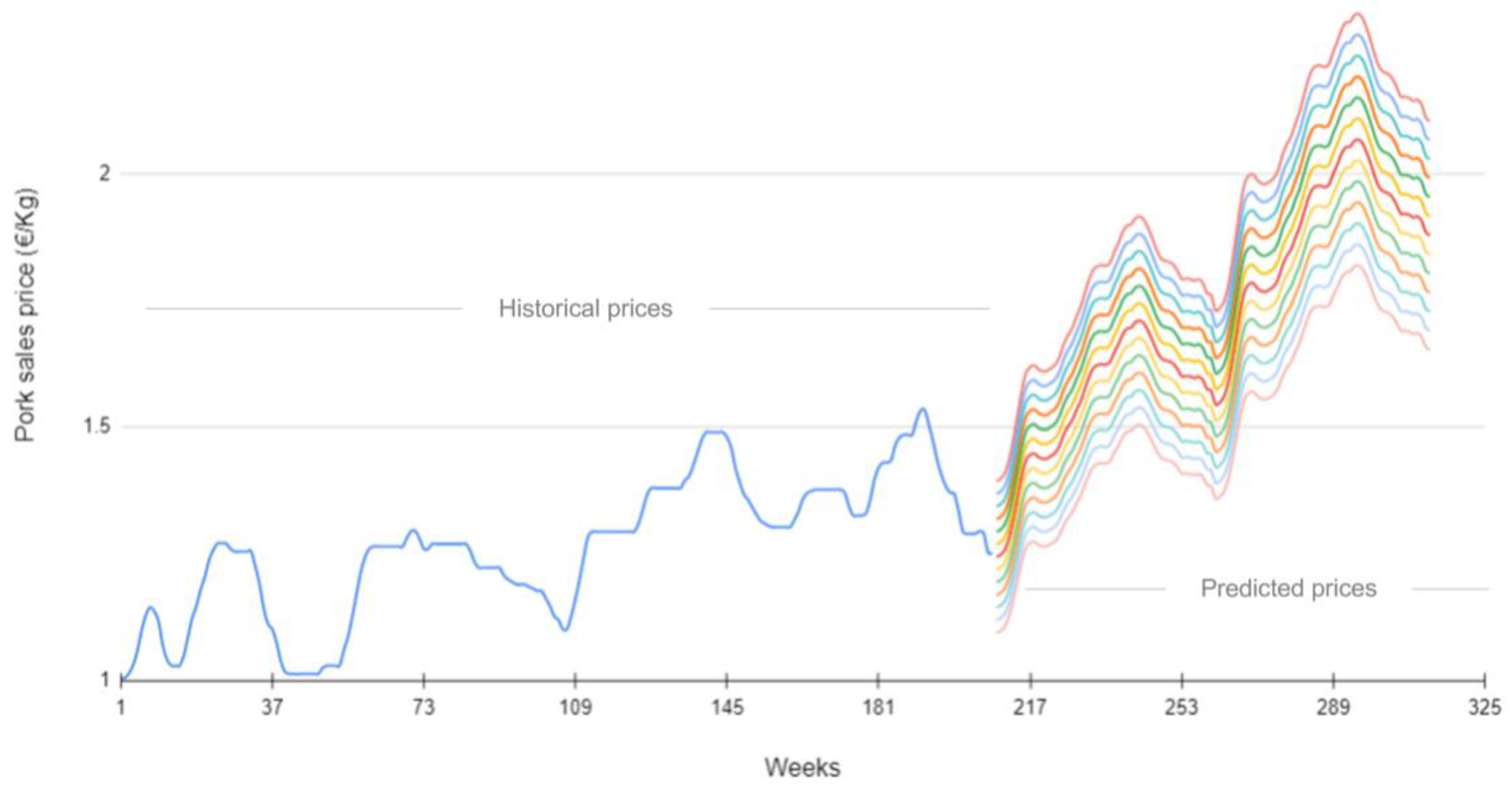Click the "Historical prices" annotation label

585,308
